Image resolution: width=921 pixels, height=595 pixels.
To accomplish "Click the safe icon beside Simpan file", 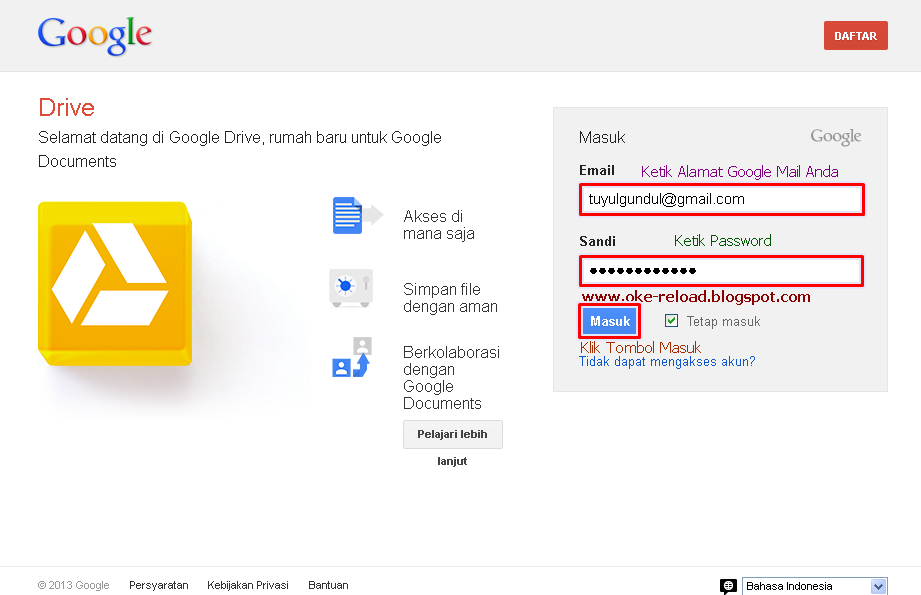I will 351,288.
